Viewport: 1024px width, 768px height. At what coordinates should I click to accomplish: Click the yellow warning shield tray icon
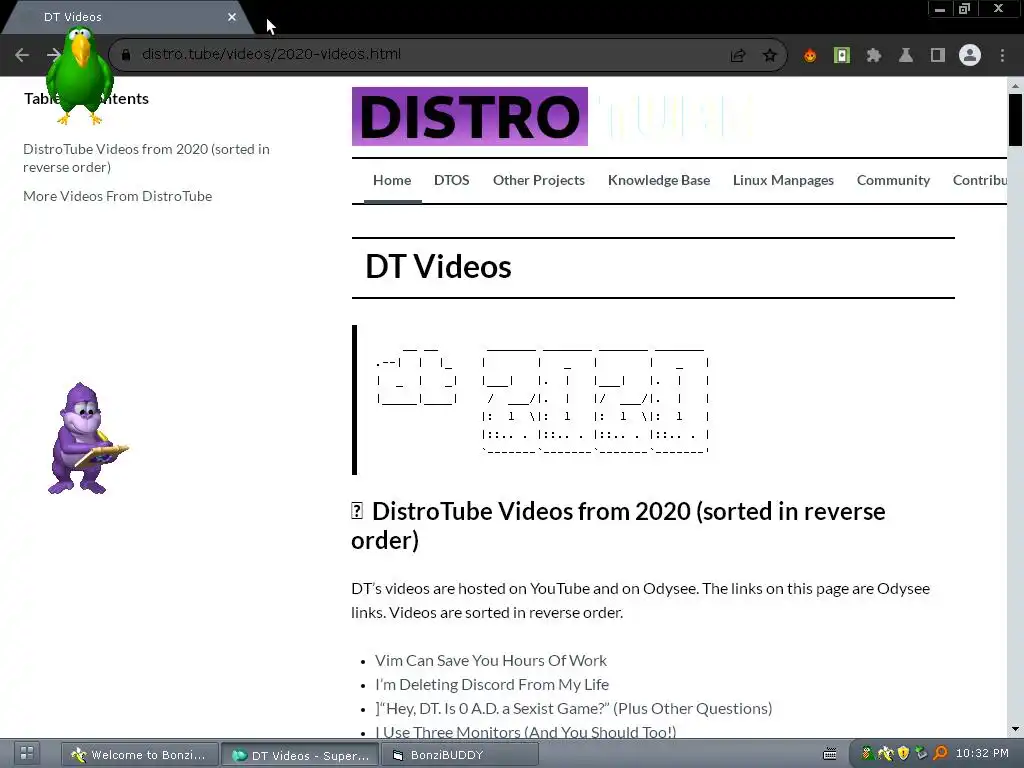[903, 754]
